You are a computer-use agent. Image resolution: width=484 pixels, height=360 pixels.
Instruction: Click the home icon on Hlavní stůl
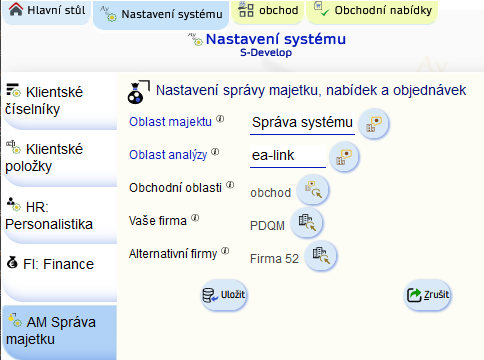[16, 10]
